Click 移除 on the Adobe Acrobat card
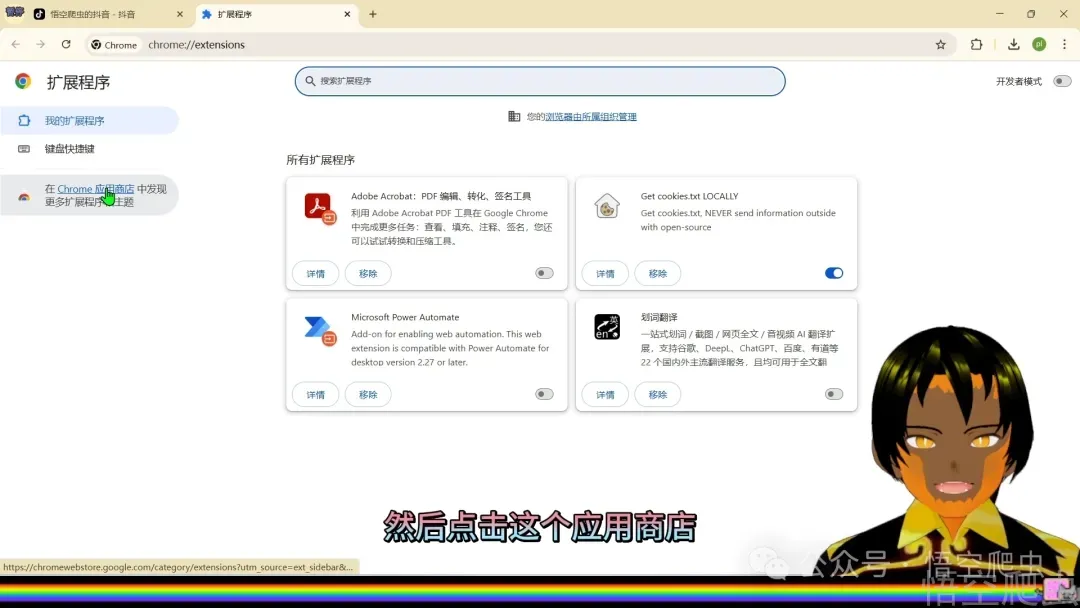The image size is (1080, 608). coord(368,272)
